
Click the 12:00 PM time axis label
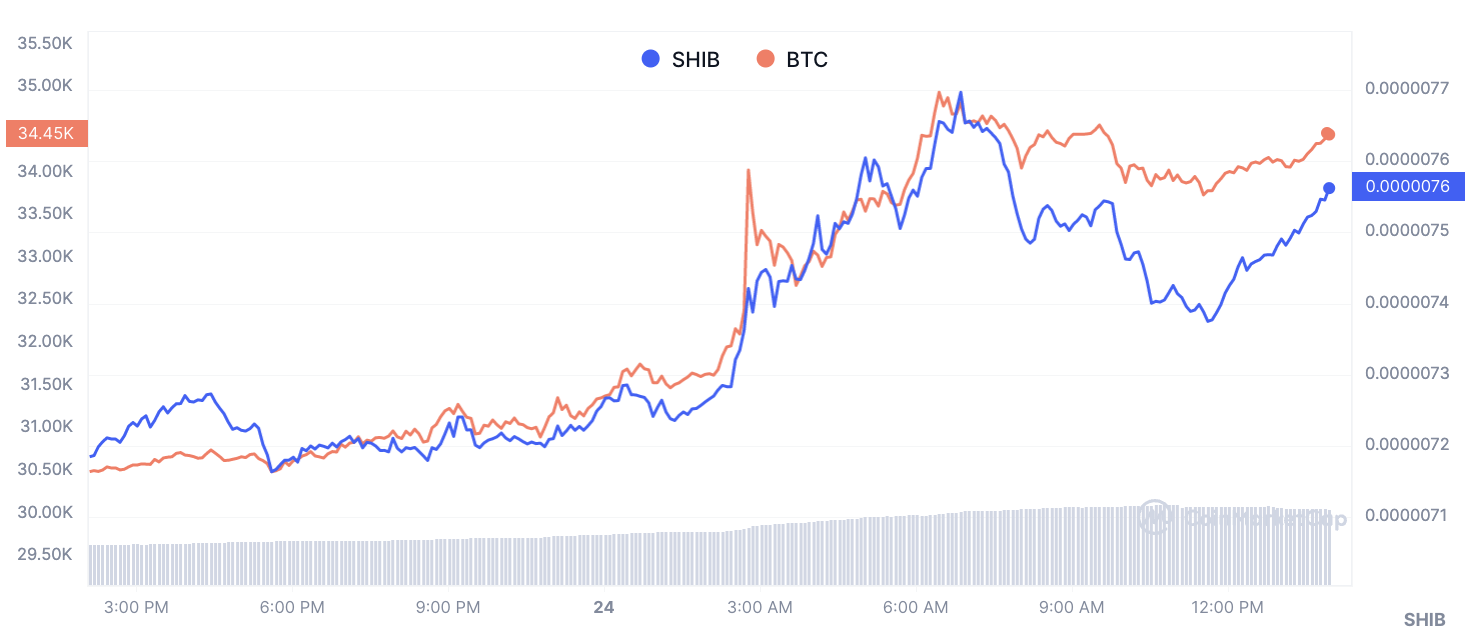[1229, 607]
